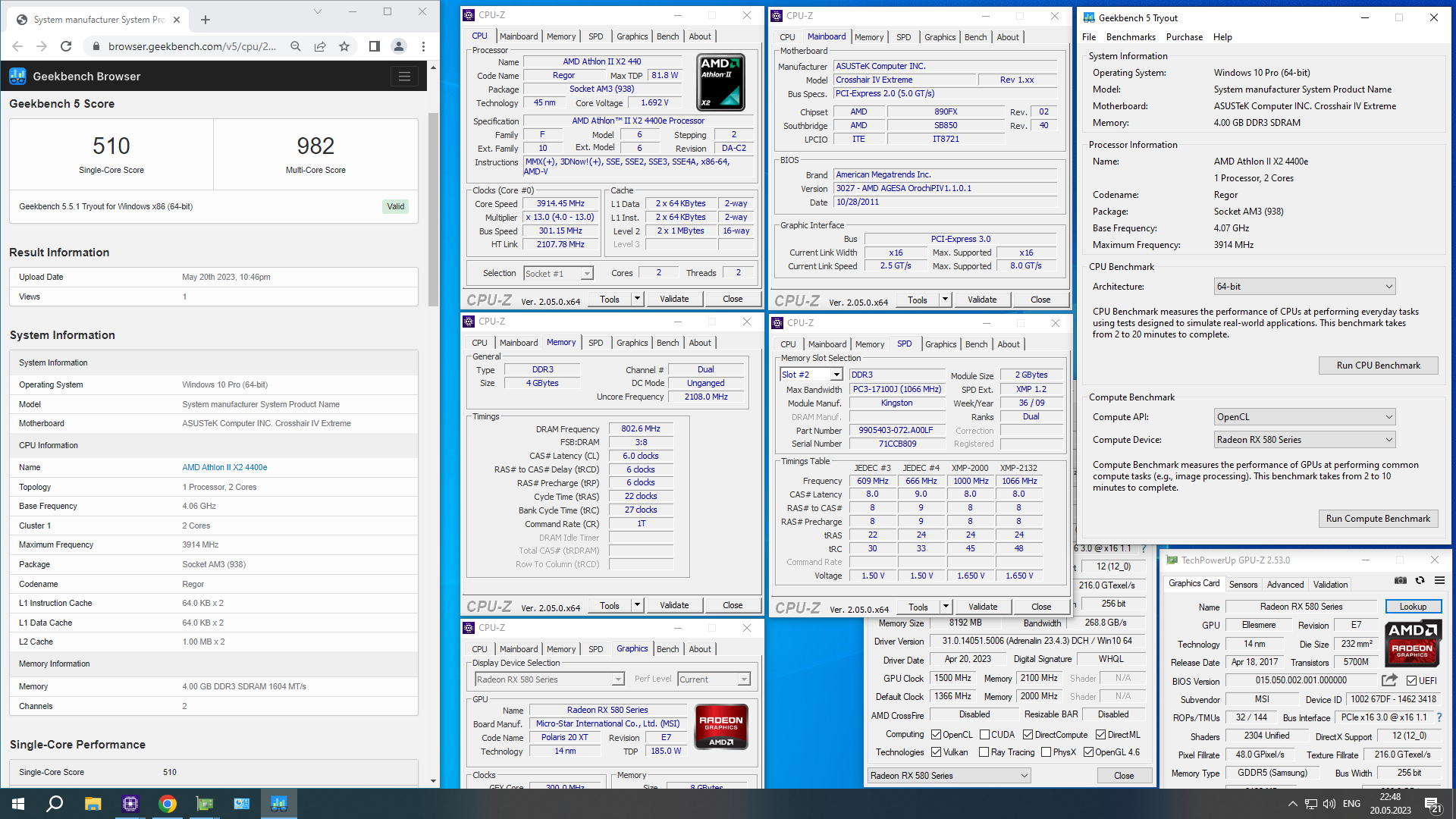1456x819 pixels.
Task: Toggle DirectCompute checkbox in GPU-Z
Action: tap(1028, 734)
